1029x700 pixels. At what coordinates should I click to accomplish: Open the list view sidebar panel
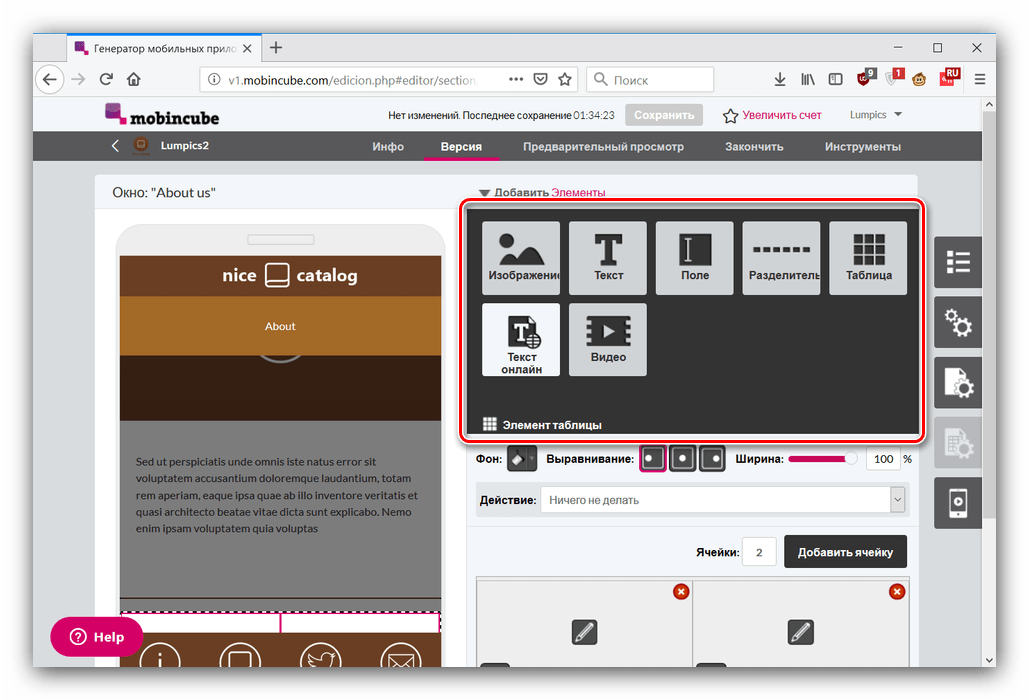(x=958, y=262)
